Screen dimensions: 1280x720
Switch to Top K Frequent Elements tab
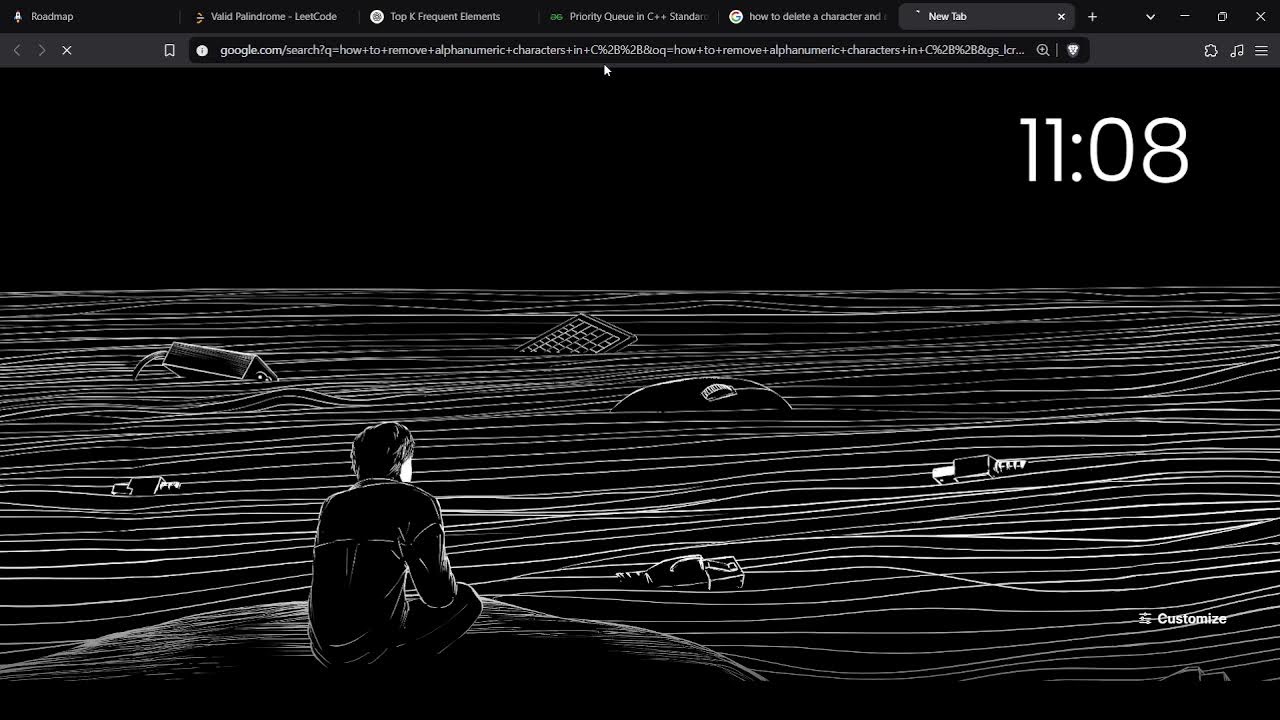tap(450, 16)
